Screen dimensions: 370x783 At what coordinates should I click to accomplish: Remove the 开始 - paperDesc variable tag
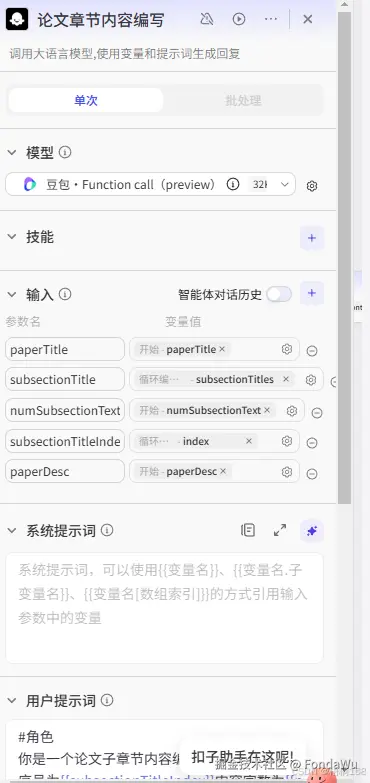[x=223, y=471]
